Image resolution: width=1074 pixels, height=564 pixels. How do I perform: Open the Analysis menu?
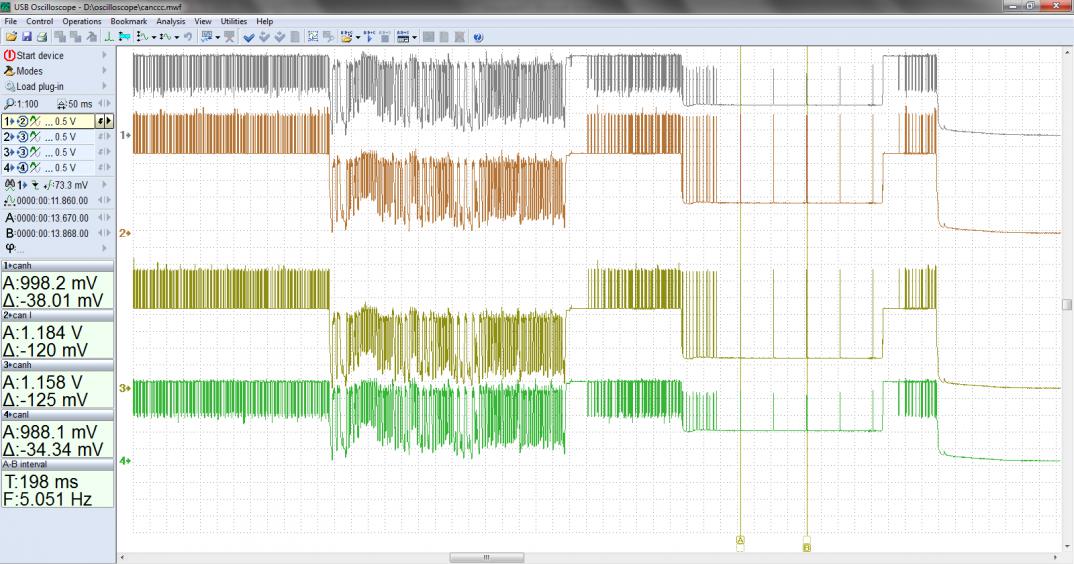[x=170, y=21]
